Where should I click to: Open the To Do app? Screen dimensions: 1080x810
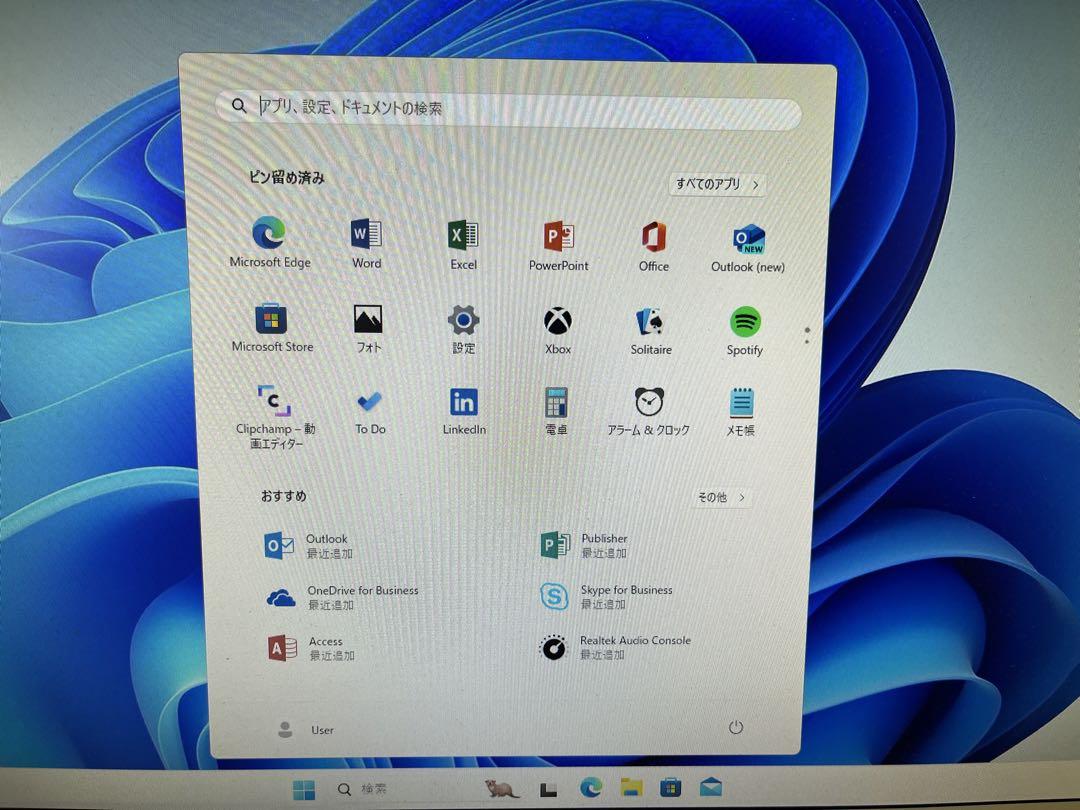(370, 412)
